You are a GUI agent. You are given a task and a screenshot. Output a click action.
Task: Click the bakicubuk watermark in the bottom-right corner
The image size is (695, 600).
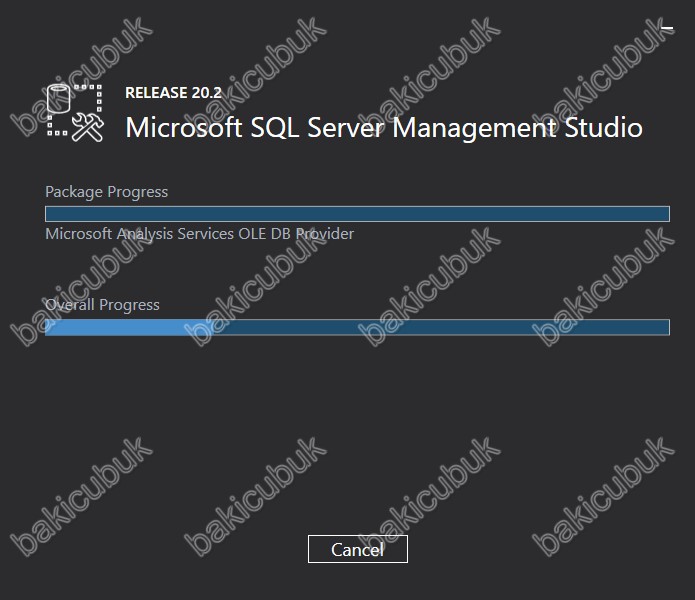coord(603,496)
